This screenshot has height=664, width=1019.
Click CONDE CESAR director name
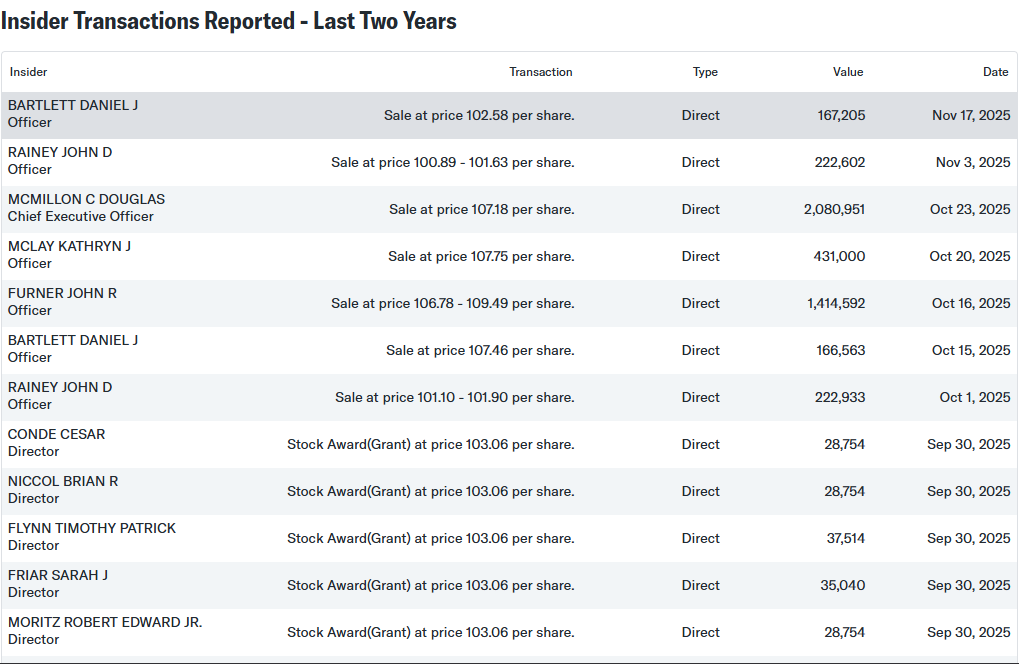[56, 434]
